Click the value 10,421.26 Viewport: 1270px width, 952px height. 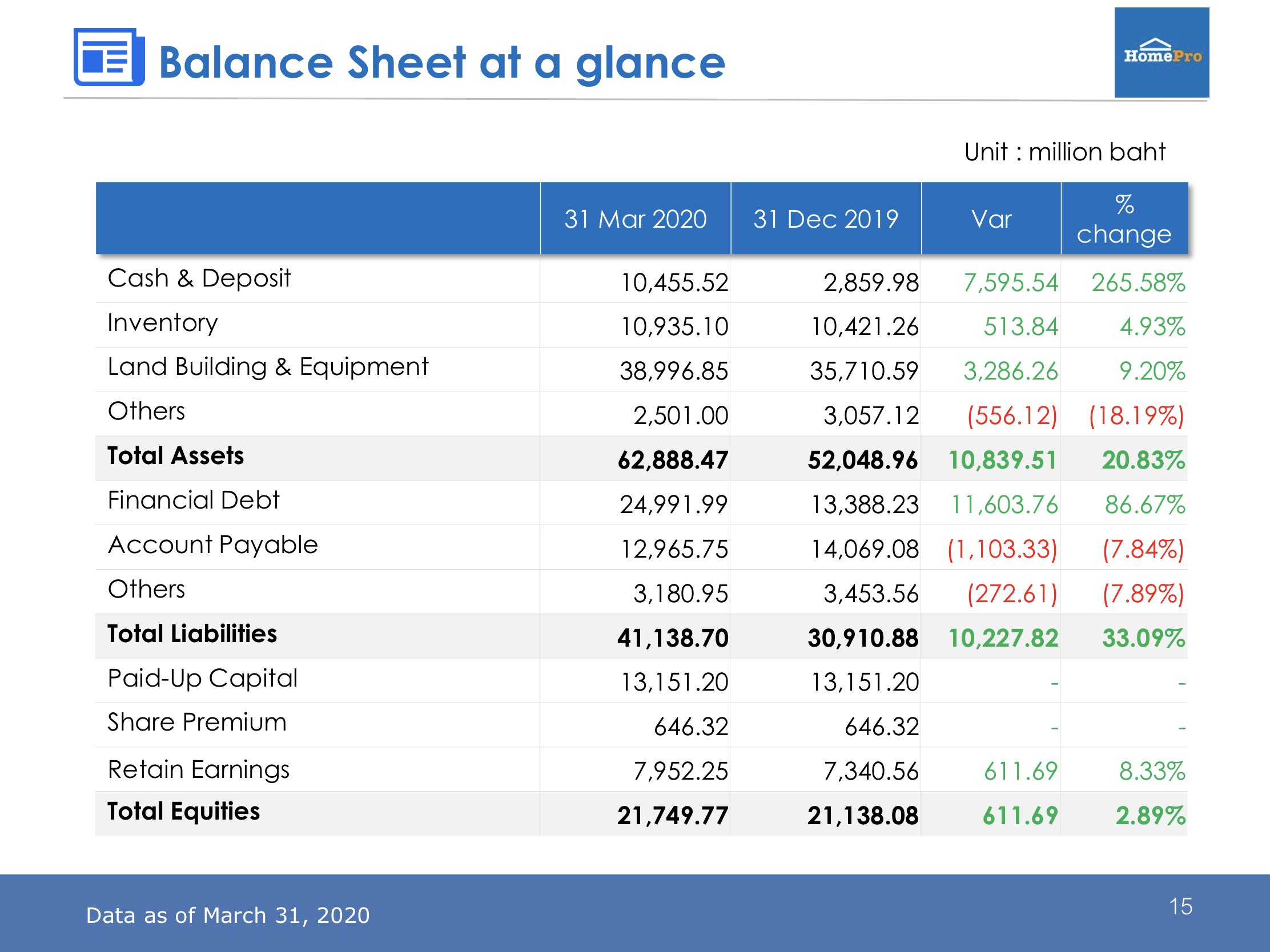click(x=865, y=327)
